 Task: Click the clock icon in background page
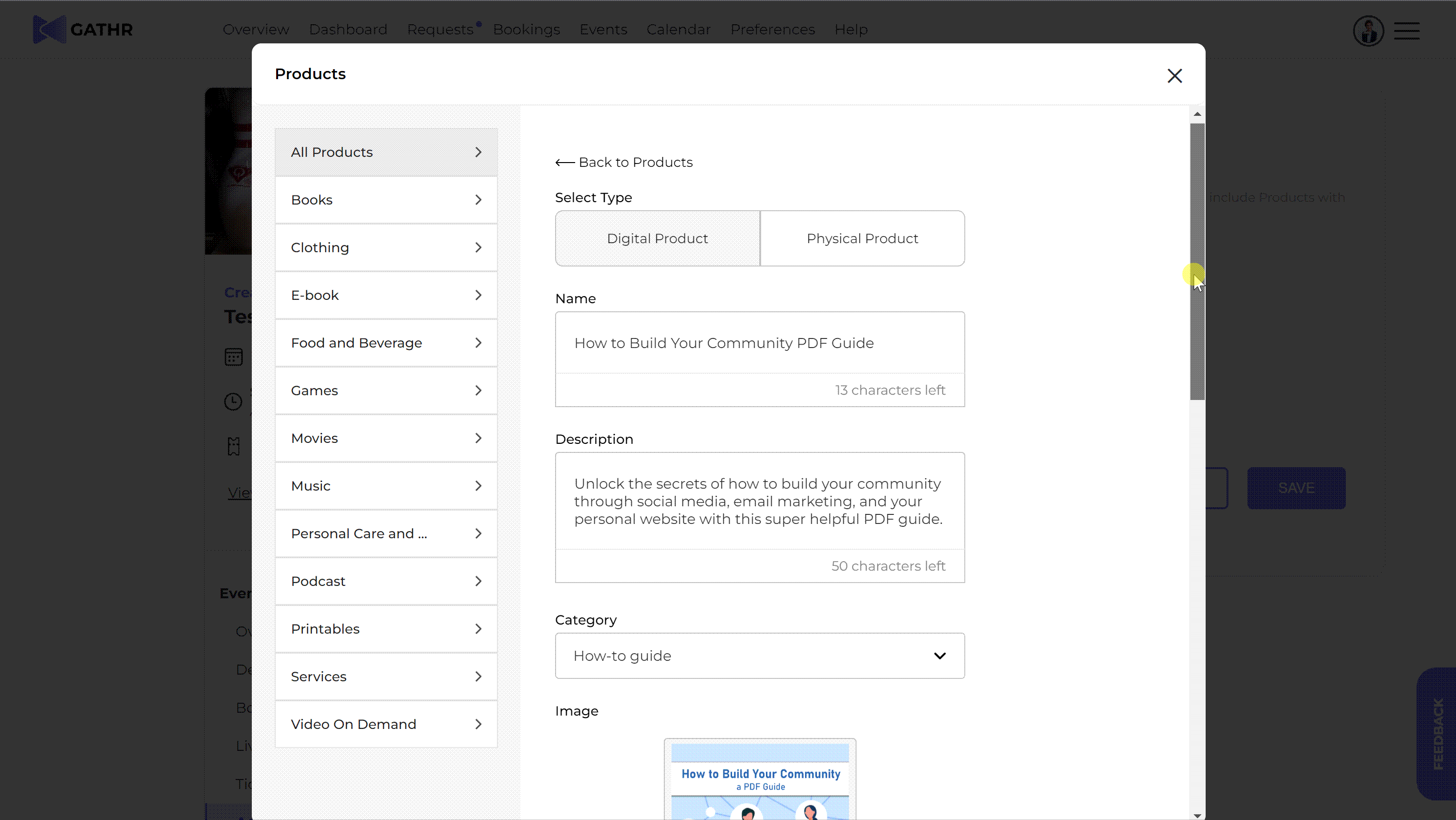(233, 401)
